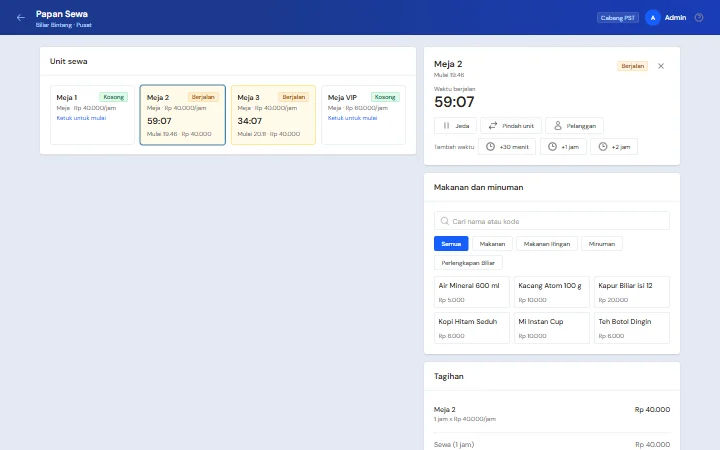Focus the Cari nama atau kode field

pyautogui.click(x=551, y=221)
